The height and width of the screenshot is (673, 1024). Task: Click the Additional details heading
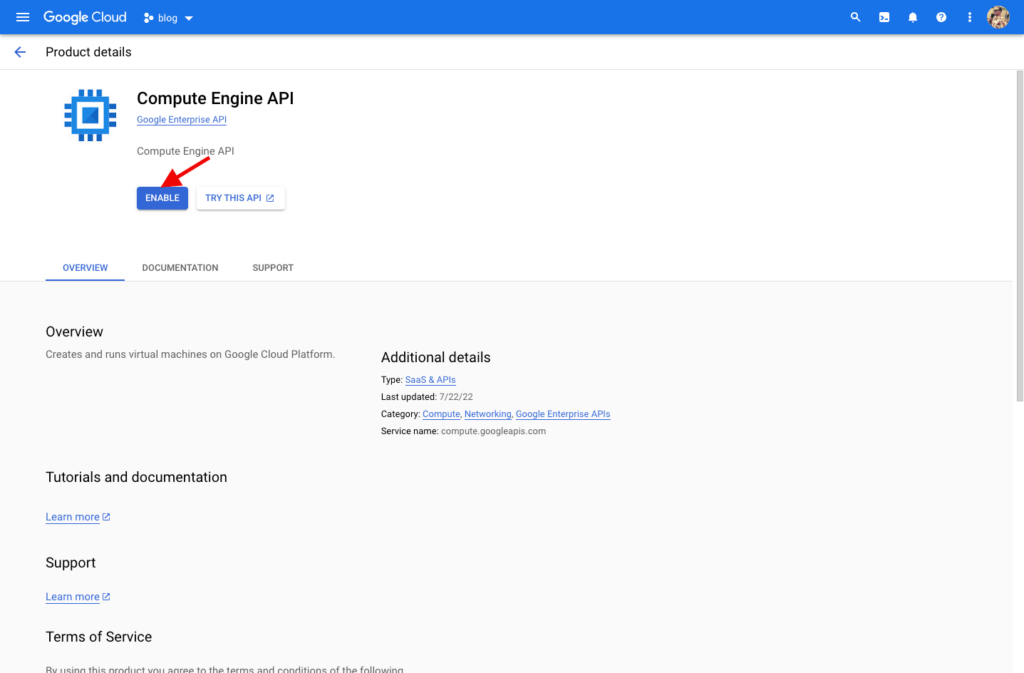pos(436,358)
